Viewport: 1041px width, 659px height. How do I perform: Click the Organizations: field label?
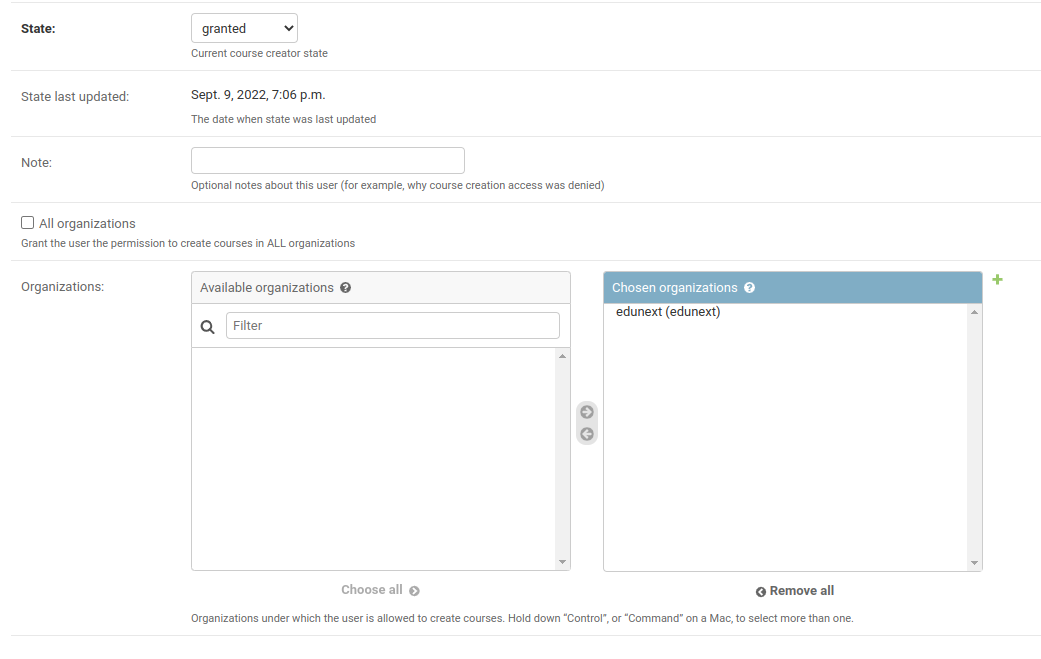click(62, 287)
